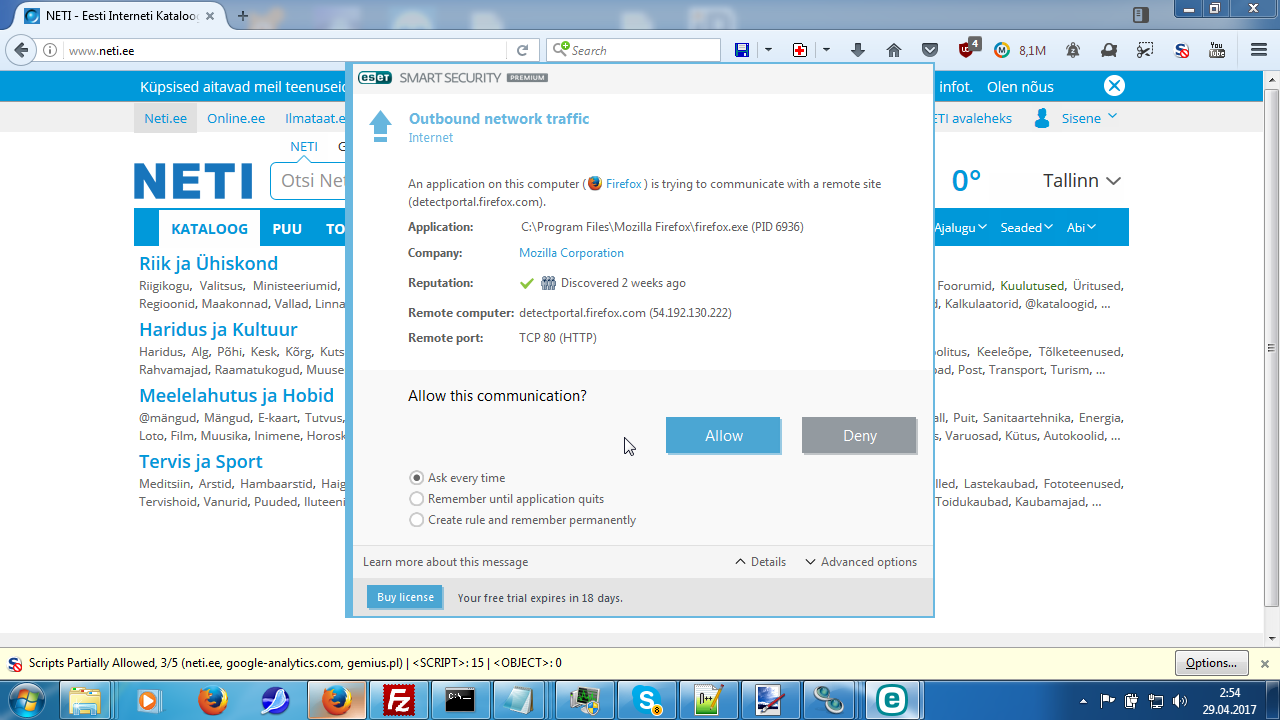Open the Downloads arrow in the toolbar
Viewport: 1280px width, 720px height.
(x=858, y=50)
